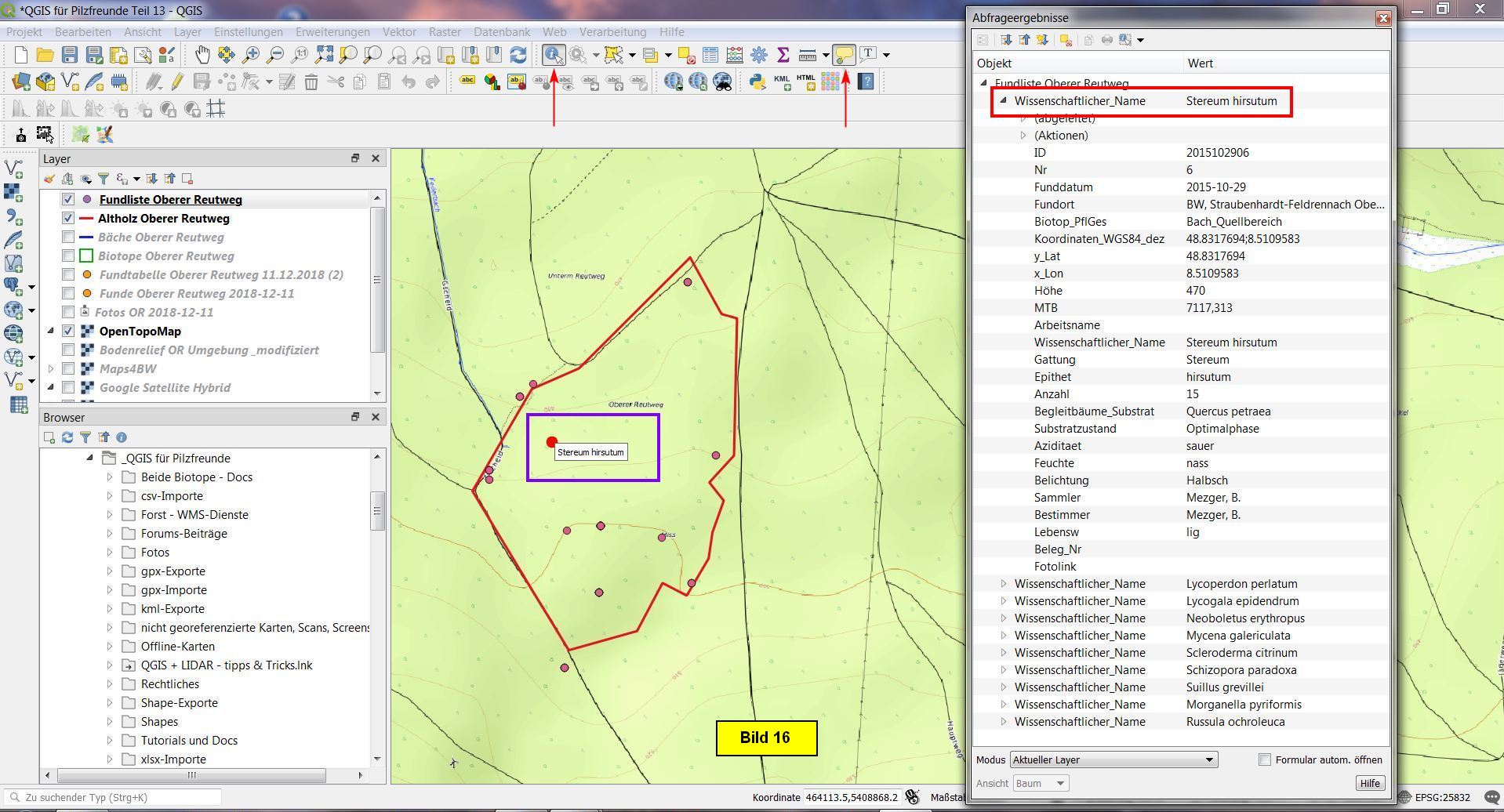
Task: Check 'Formular autom. öffnen' checkbox
Action: (x=1264, y=759)
